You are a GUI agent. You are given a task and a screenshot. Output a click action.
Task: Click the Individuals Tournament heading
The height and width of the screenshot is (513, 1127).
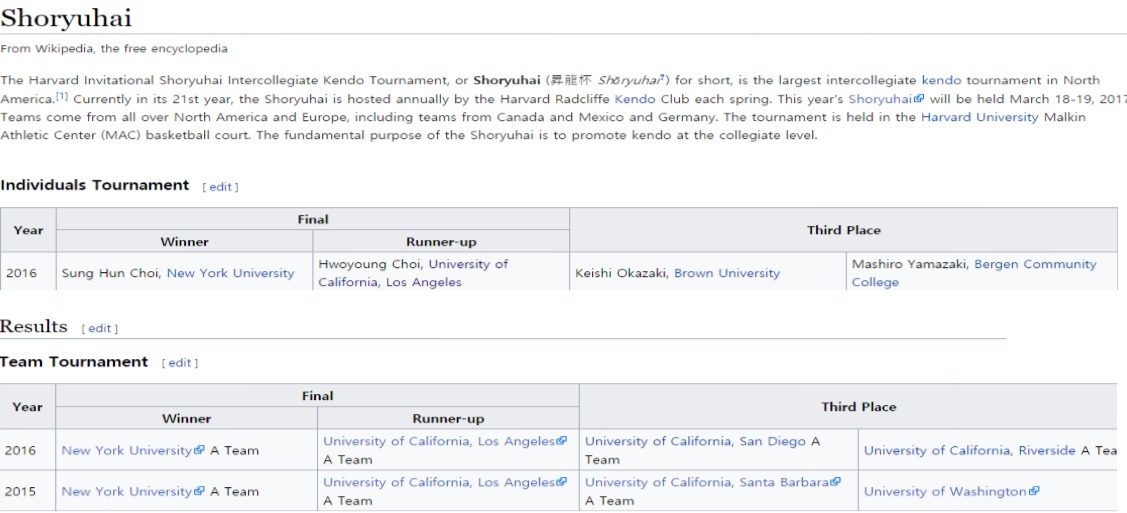[95, 185]
